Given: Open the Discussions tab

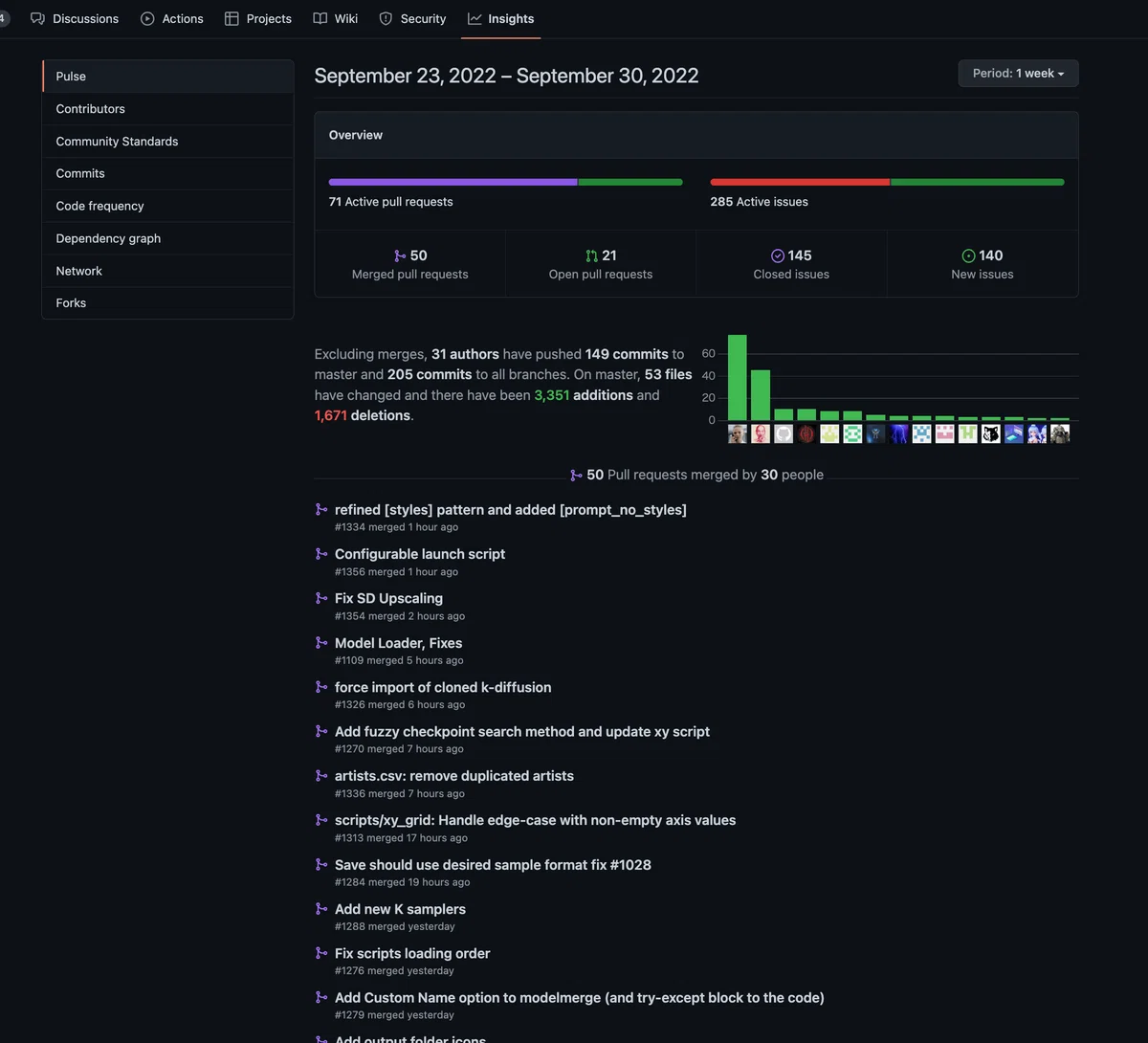Looking at the screenshot, I should pos(75,19).
